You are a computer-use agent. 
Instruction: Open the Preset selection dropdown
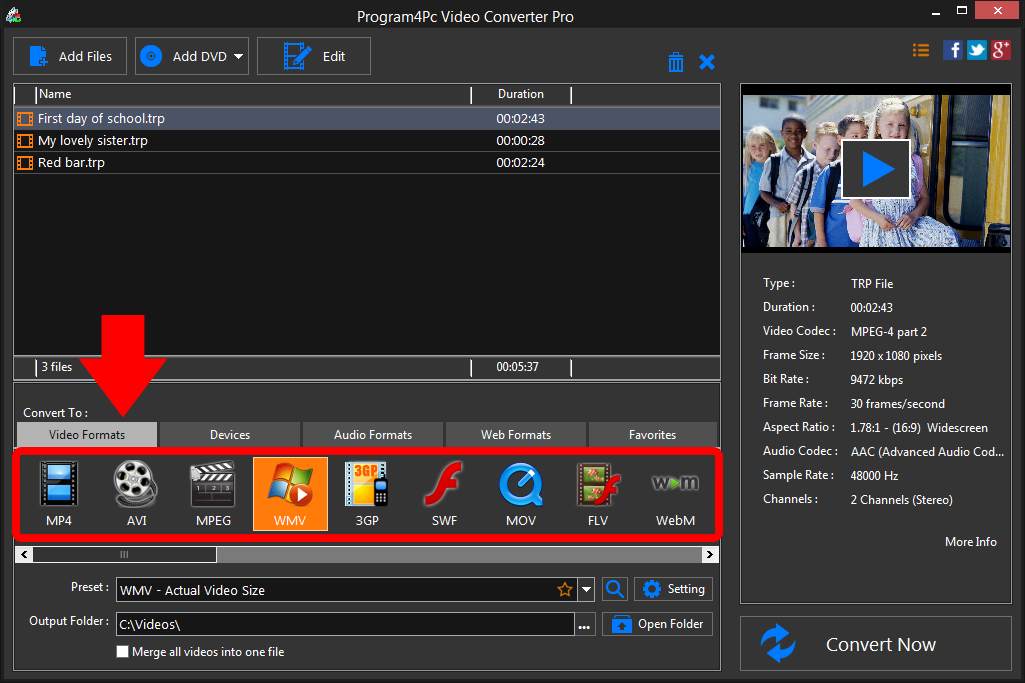click(x=586, y=589)
